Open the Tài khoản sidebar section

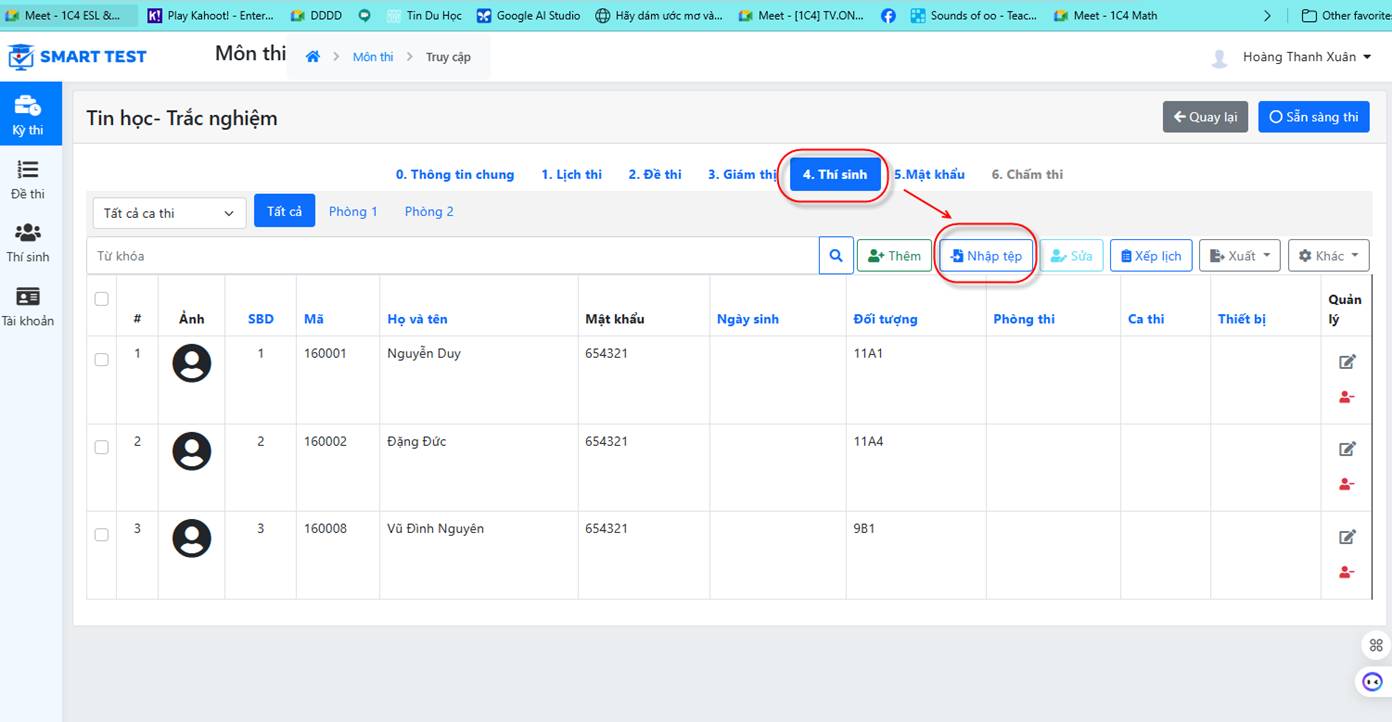[28, 307]
